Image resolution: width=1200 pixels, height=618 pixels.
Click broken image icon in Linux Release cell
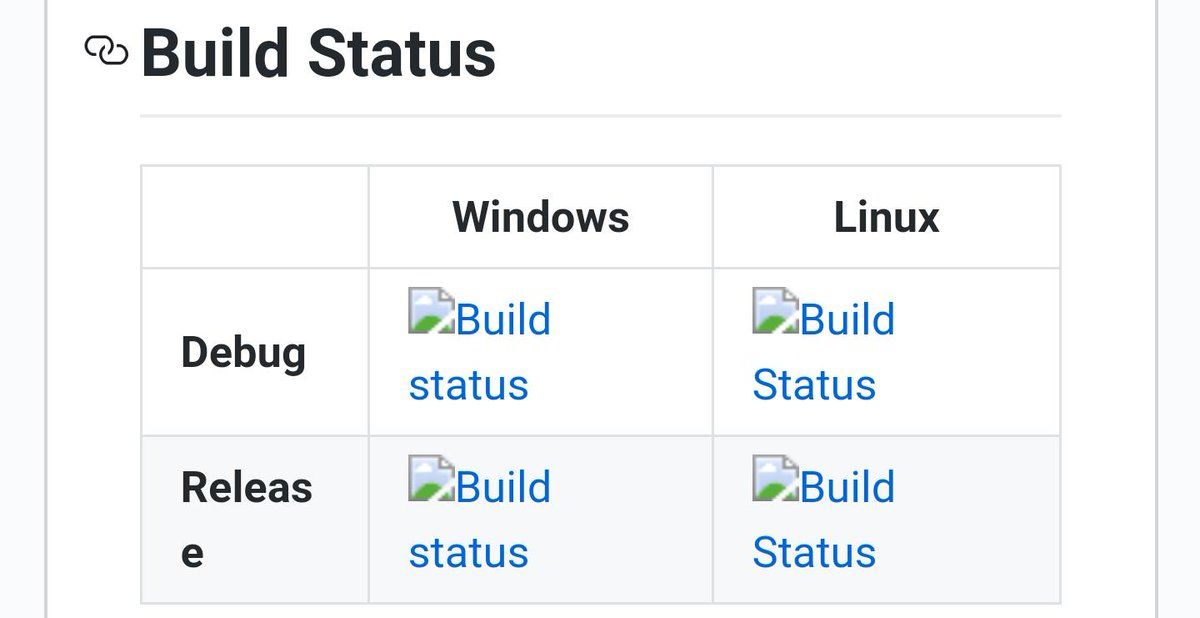[x=776, y=477]
